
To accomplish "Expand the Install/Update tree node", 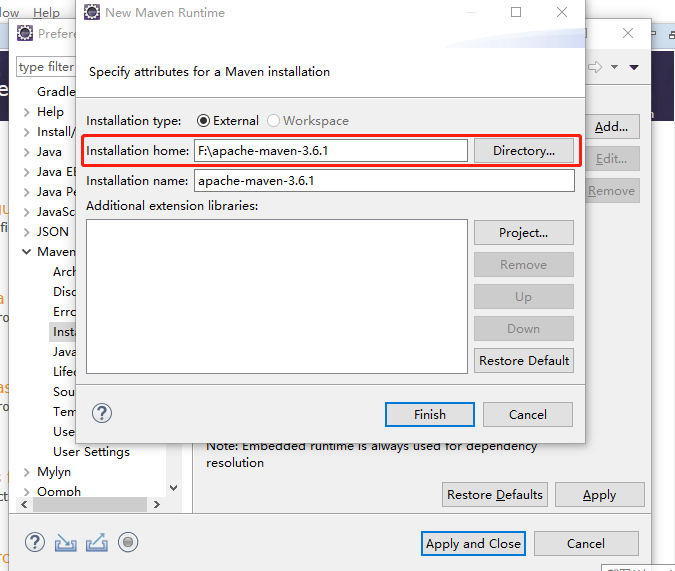I will pyautogui.click(x=27, y=132).
